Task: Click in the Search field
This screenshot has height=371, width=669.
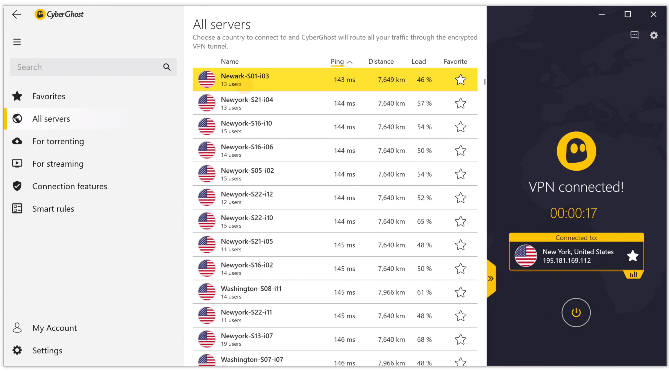Action: click(93, 67)
